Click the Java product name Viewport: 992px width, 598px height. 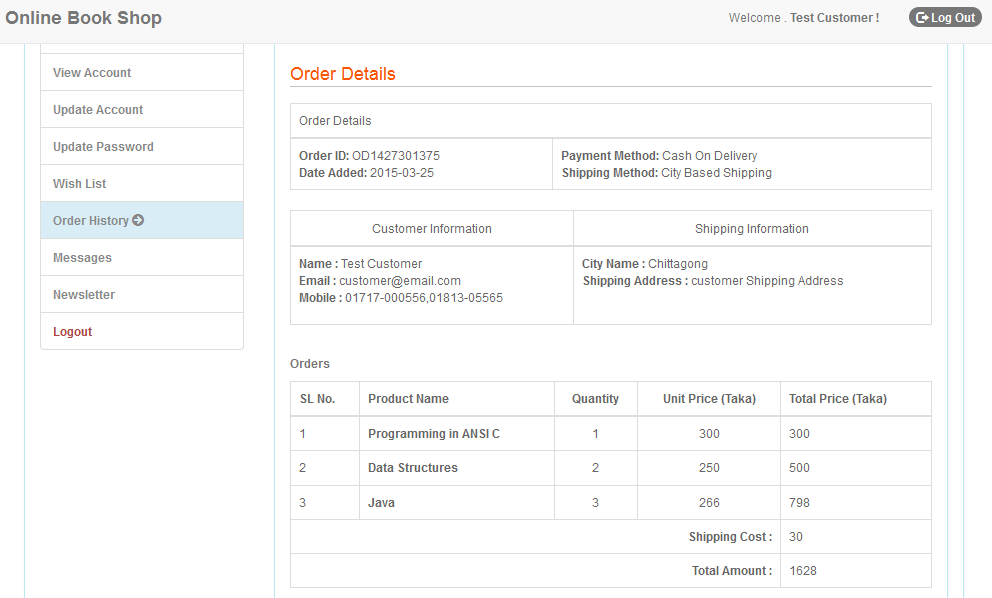click(x=381, y=503)
